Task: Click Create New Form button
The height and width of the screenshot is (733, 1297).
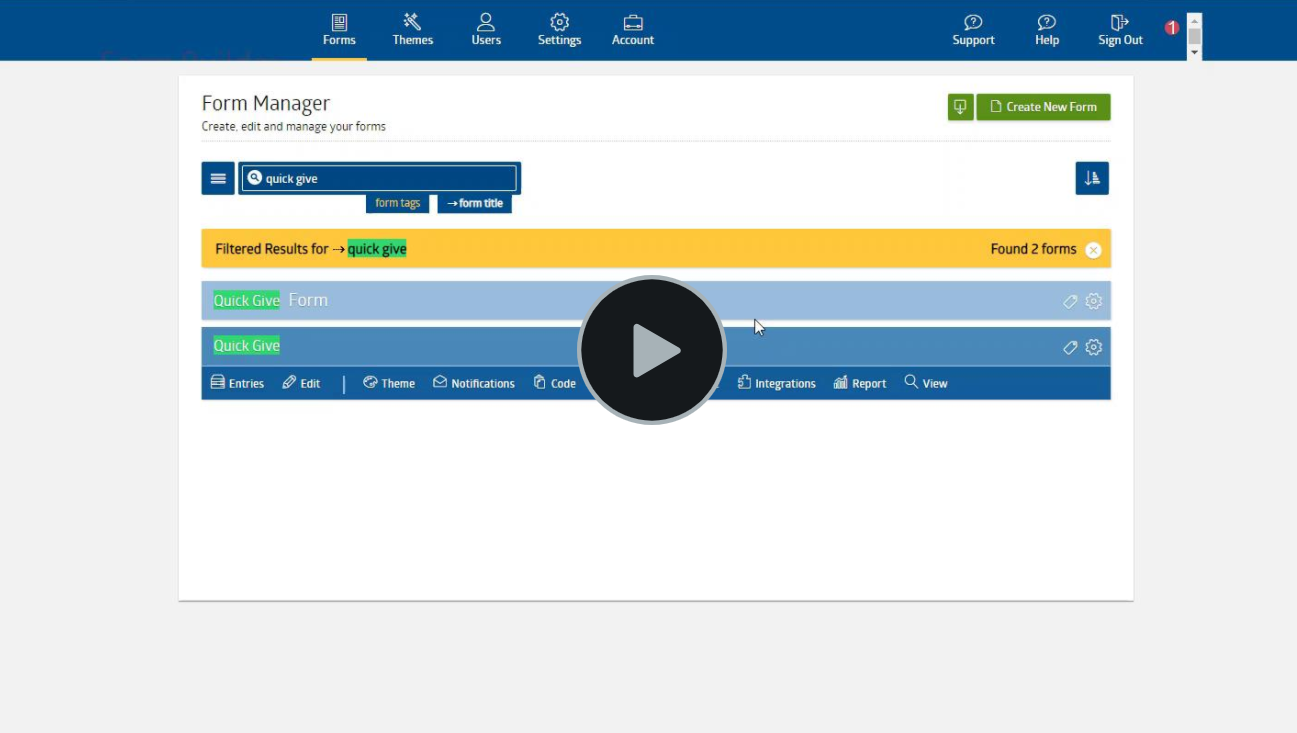Action: click(1043, 107)
